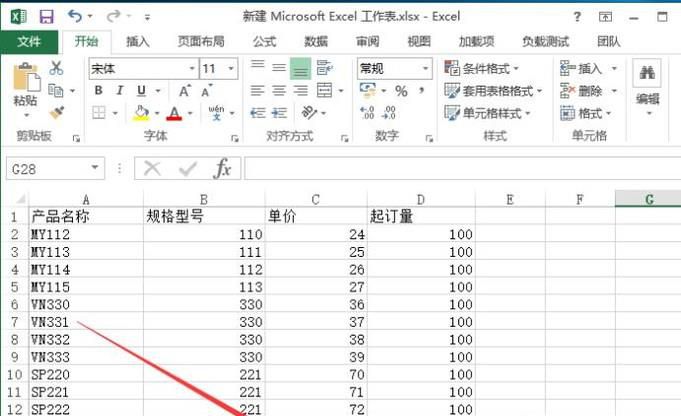
Task: Toggle middle vertical alignment
Action: 279,68
